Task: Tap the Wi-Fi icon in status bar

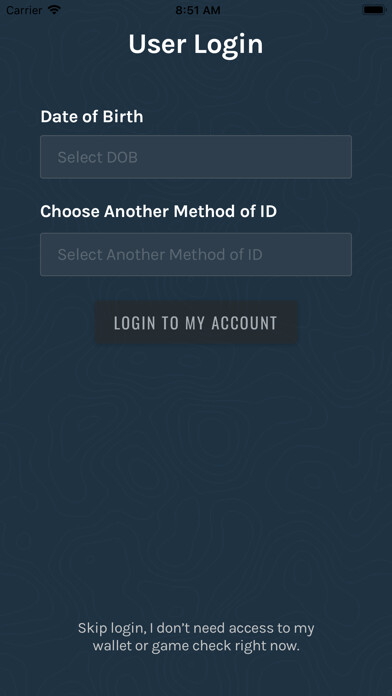Action: coord(54,10)
